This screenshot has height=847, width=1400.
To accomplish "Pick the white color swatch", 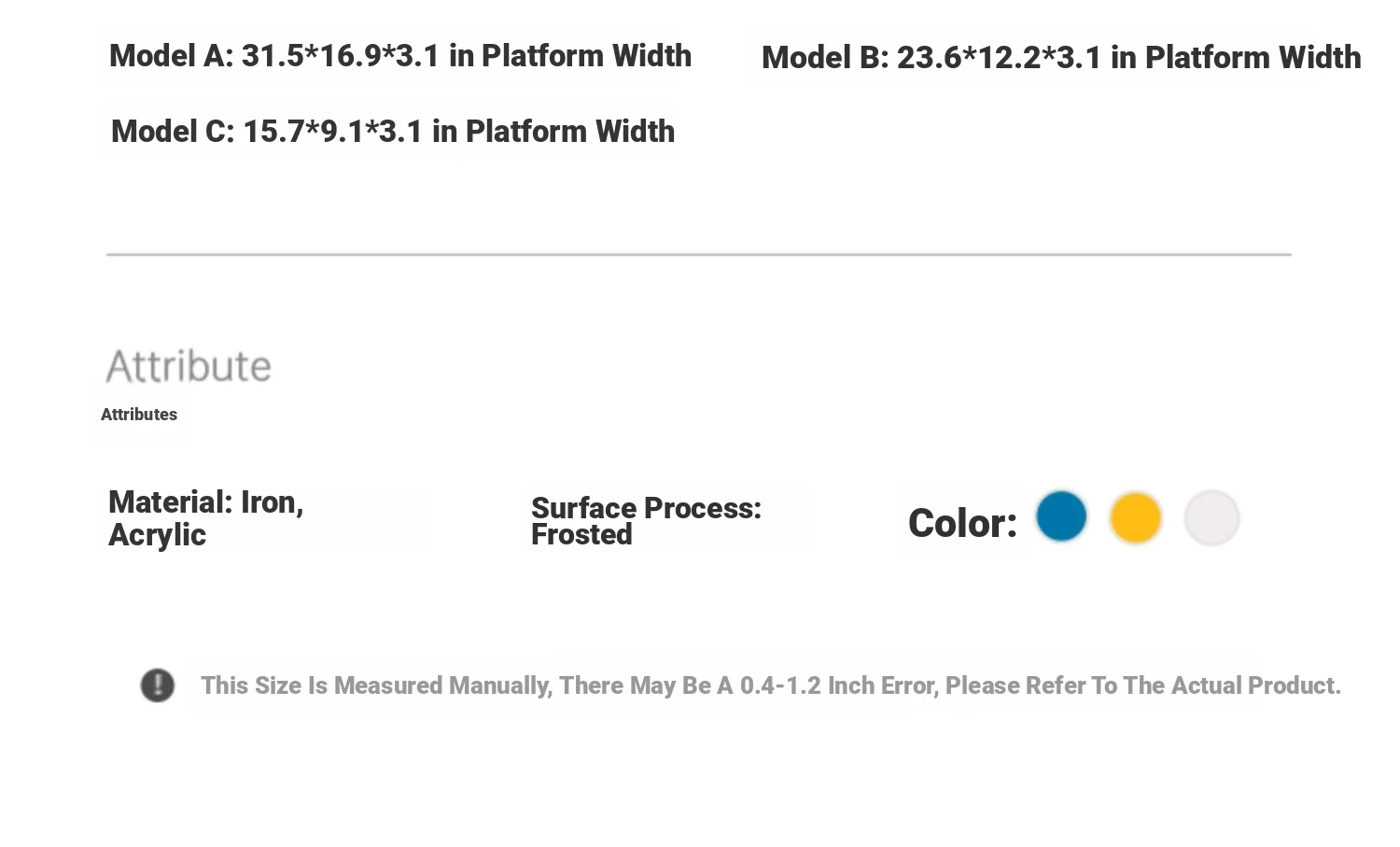I will click(1211, 517).
